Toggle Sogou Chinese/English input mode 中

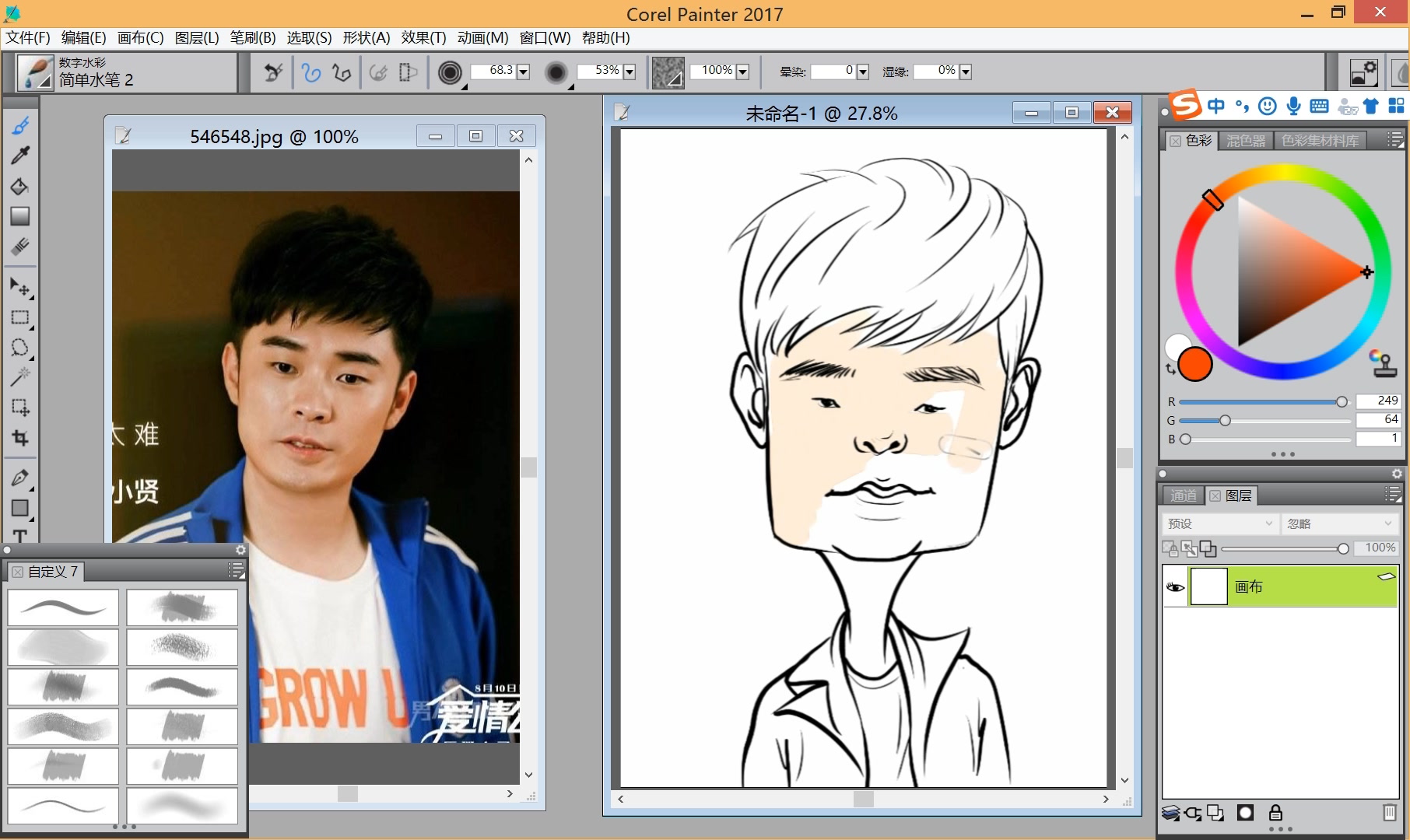1216,106
